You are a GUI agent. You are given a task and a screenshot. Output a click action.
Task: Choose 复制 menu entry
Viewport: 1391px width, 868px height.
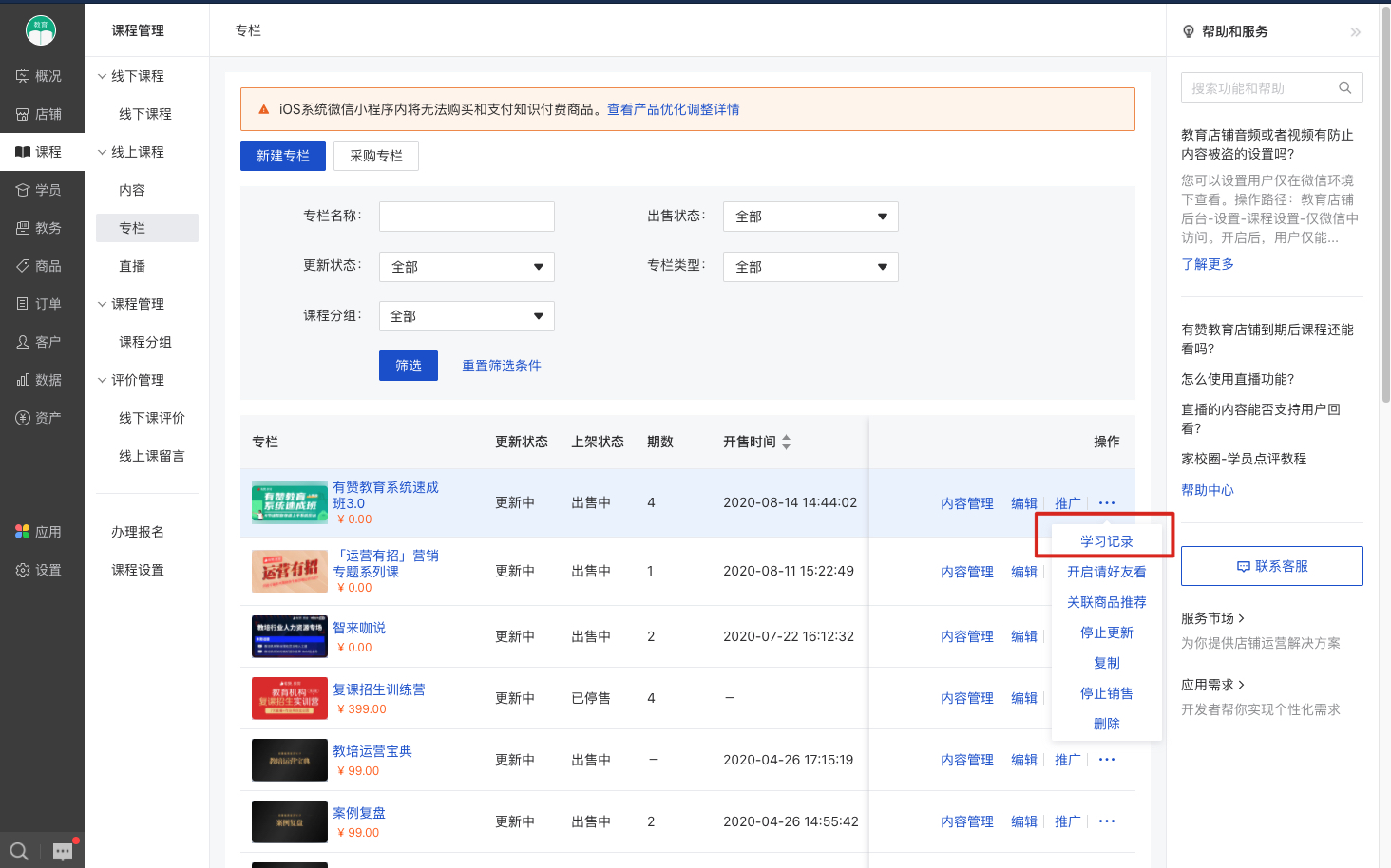tap(1107, 663)
